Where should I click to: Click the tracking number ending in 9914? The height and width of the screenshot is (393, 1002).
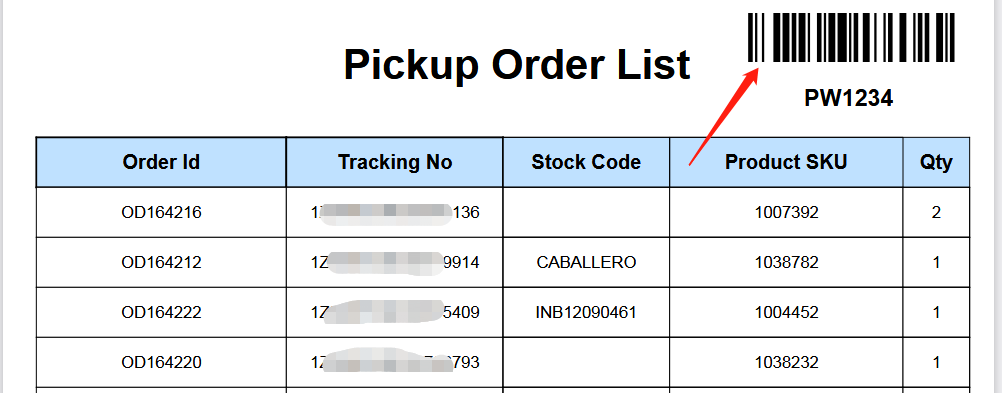tap(395, 262)
